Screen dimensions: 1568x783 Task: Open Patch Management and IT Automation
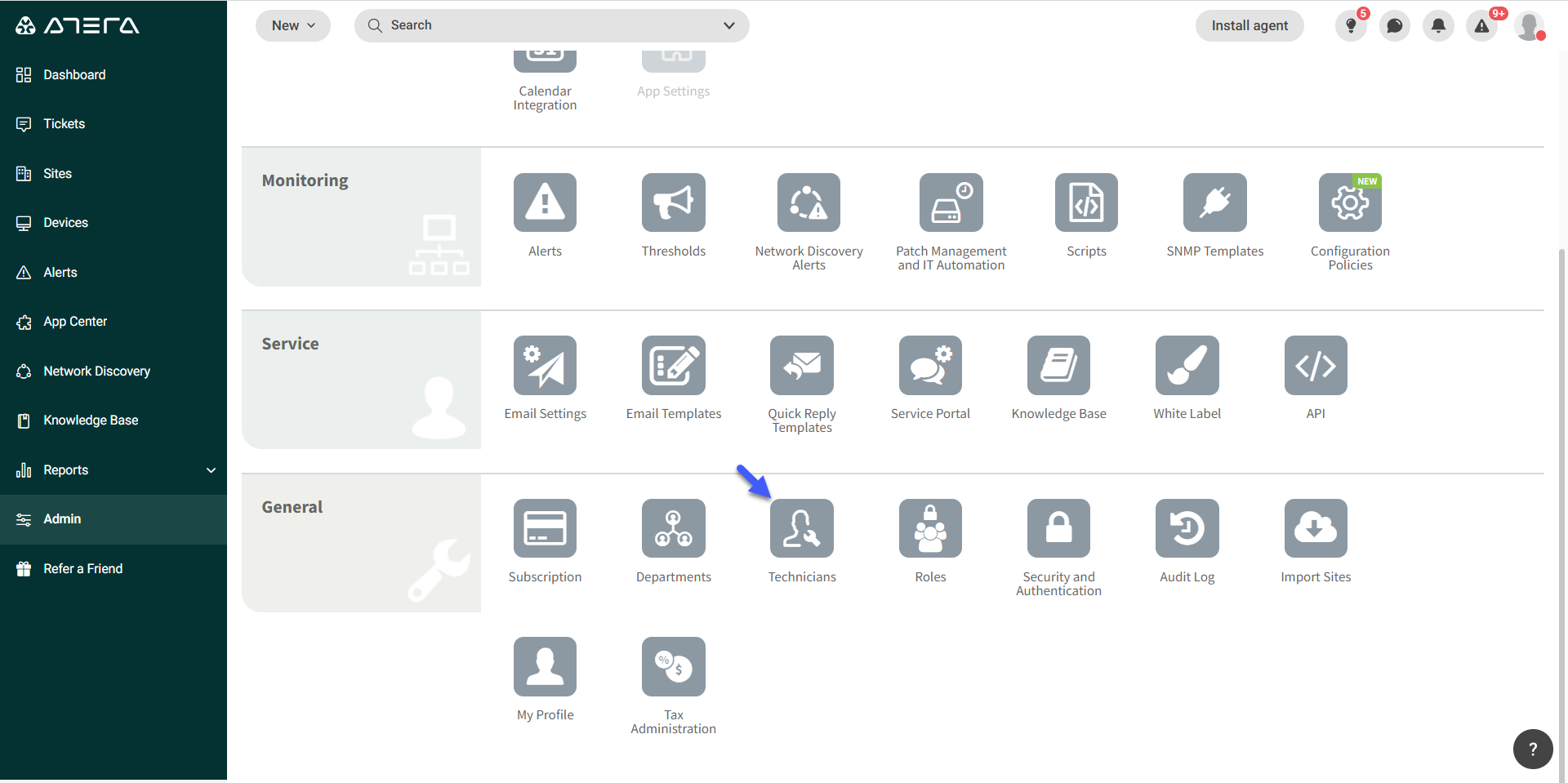[951, 202]
